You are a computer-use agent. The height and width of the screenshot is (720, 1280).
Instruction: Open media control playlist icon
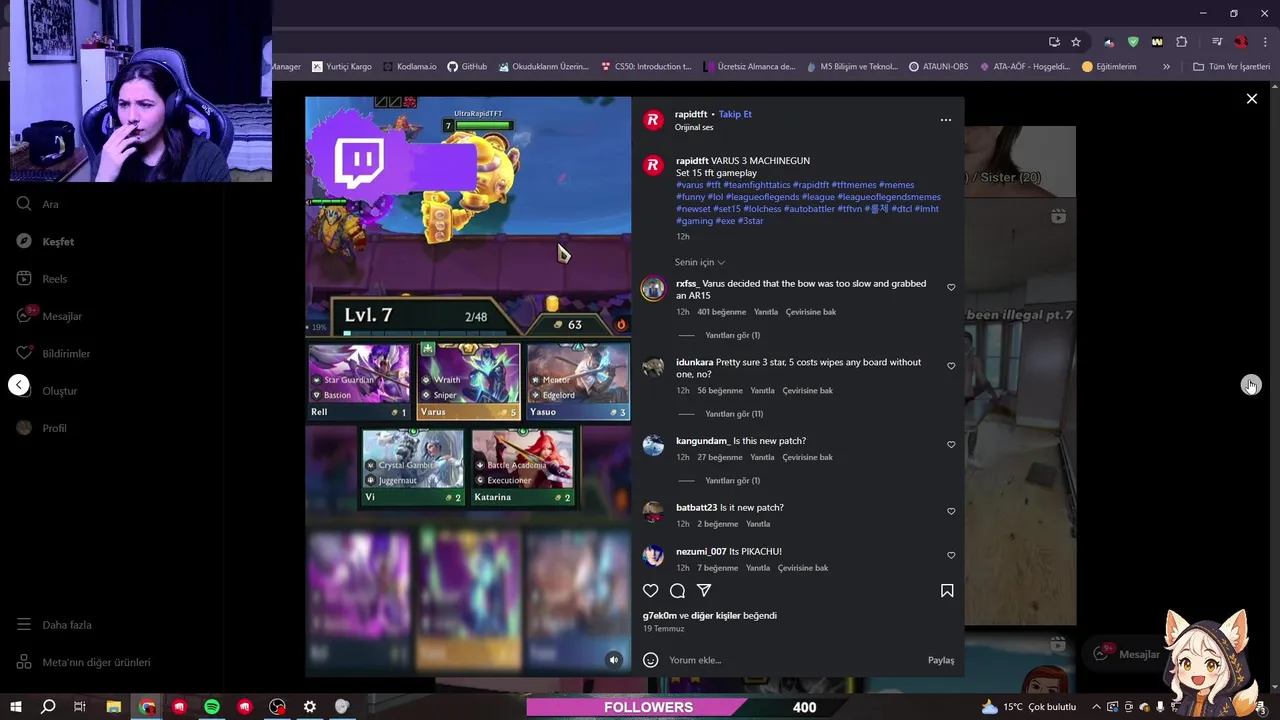point(1217,42)
